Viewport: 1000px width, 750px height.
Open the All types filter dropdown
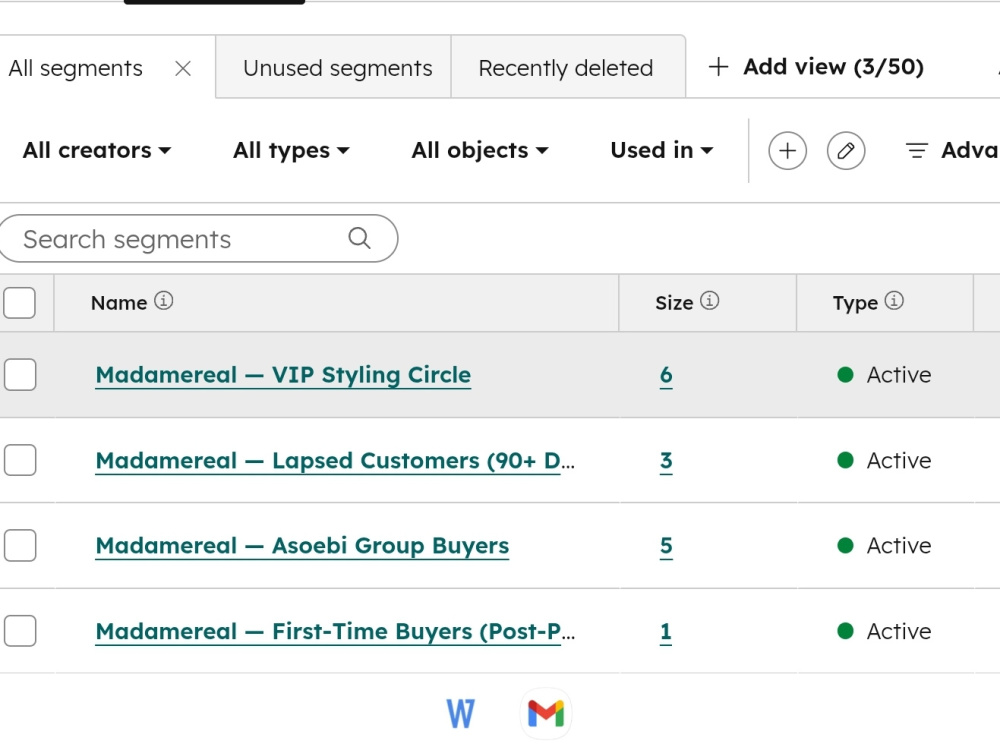(291, 151)
